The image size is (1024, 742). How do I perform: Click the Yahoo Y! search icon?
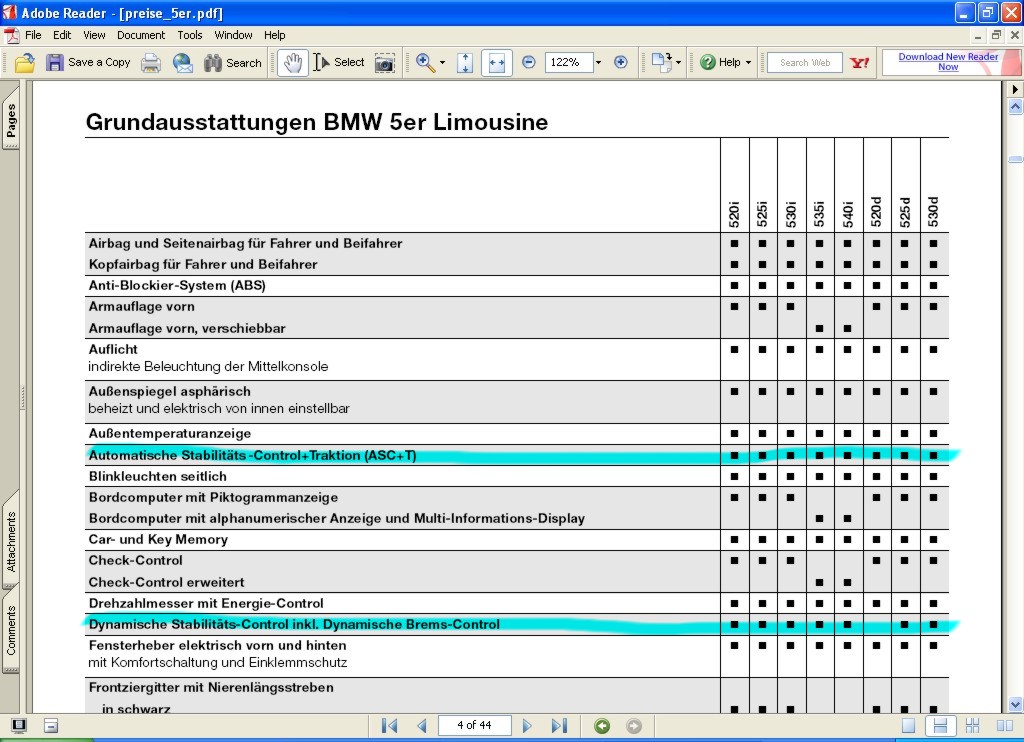coord(859,63)
